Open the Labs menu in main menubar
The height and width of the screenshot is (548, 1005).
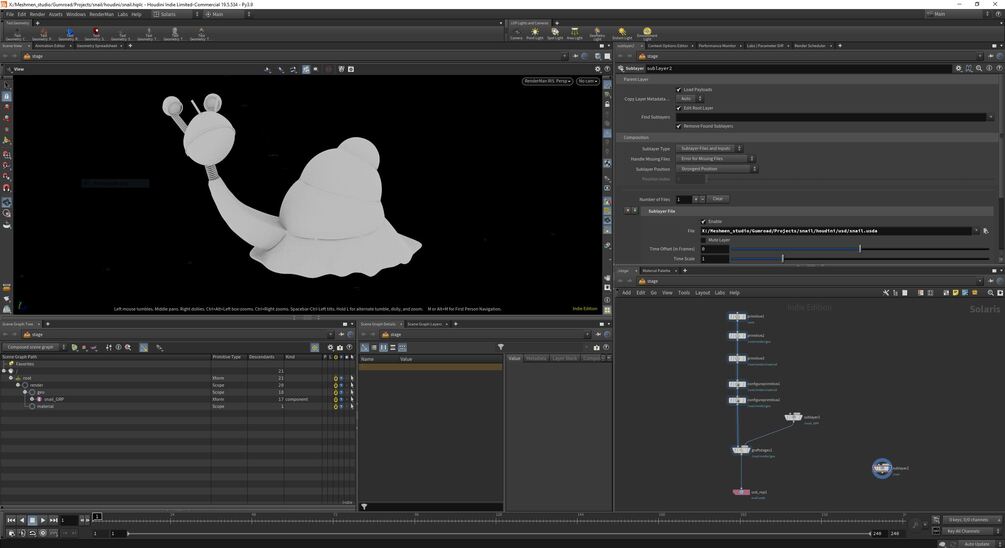pos(122,14)
